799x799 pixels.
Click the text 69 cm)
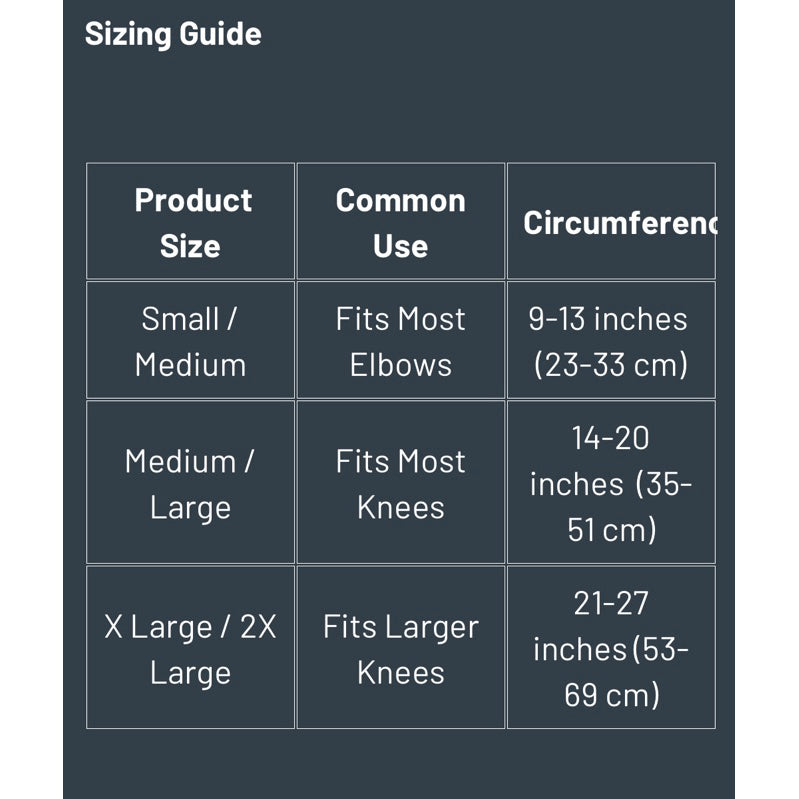(611, 695)
